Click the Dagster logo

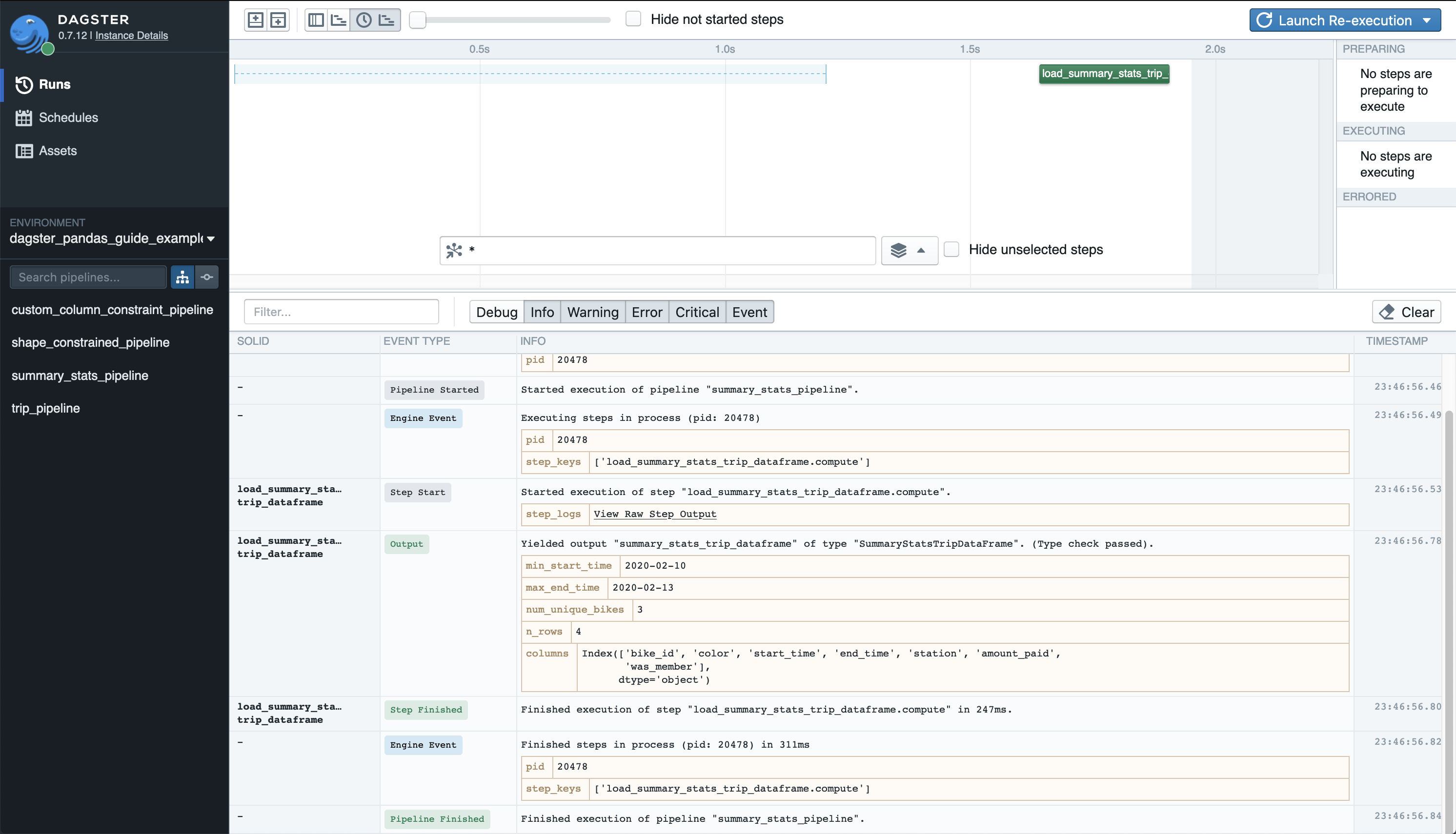(x=30, y=33)
